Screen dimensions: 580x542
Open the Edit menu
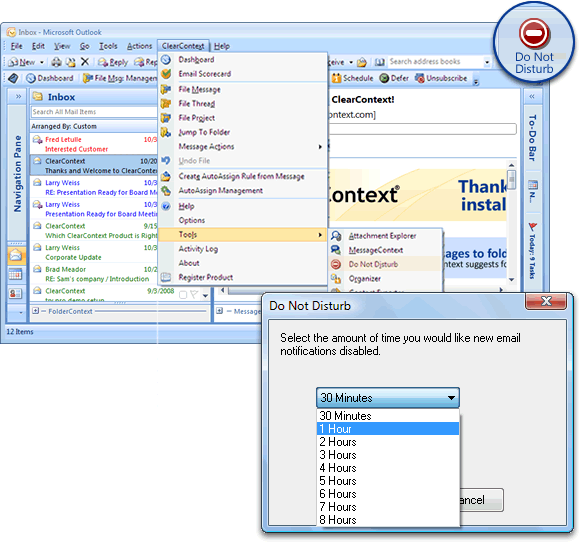(x=38, y=46)
